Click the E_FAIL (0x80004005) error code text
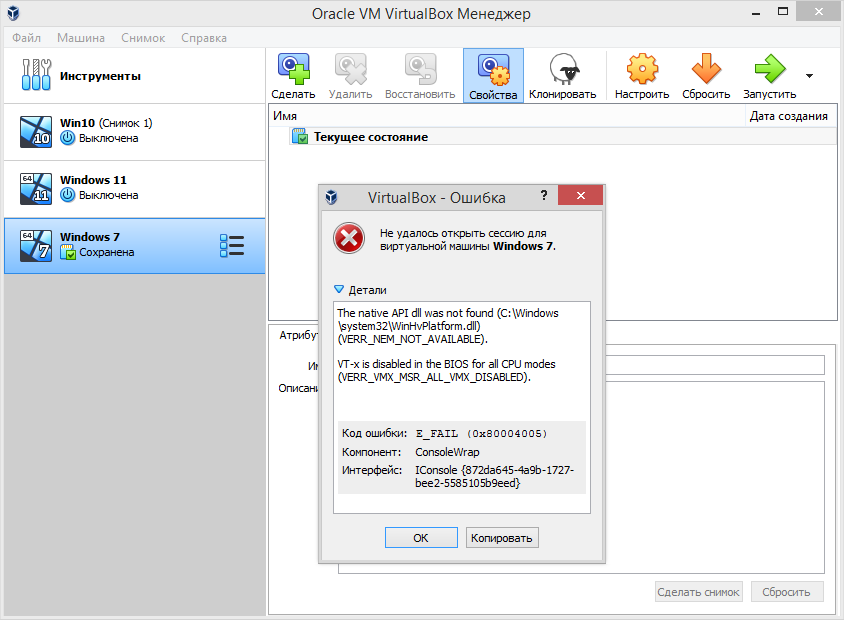The image size is (844, 620). click(481, 433)
